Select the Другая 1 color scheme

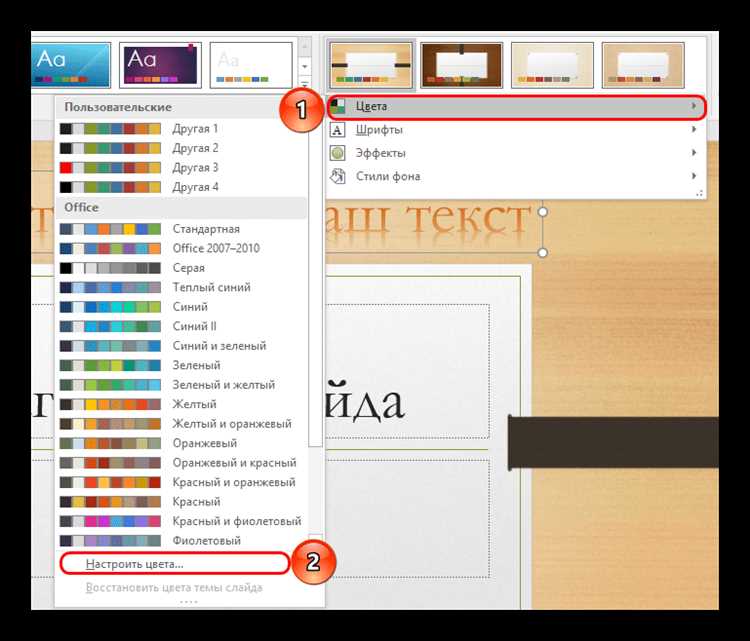coord(182,129)
